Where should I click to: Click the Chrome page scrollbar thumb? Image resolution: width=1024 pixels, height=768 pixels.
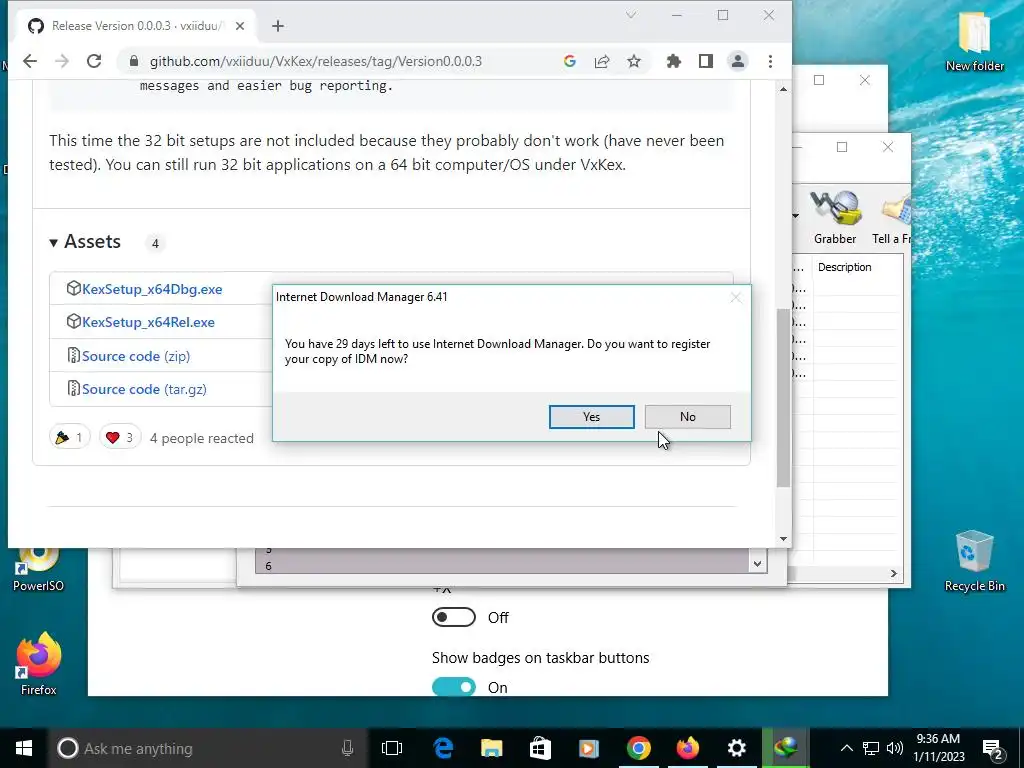tap(783, 397)
